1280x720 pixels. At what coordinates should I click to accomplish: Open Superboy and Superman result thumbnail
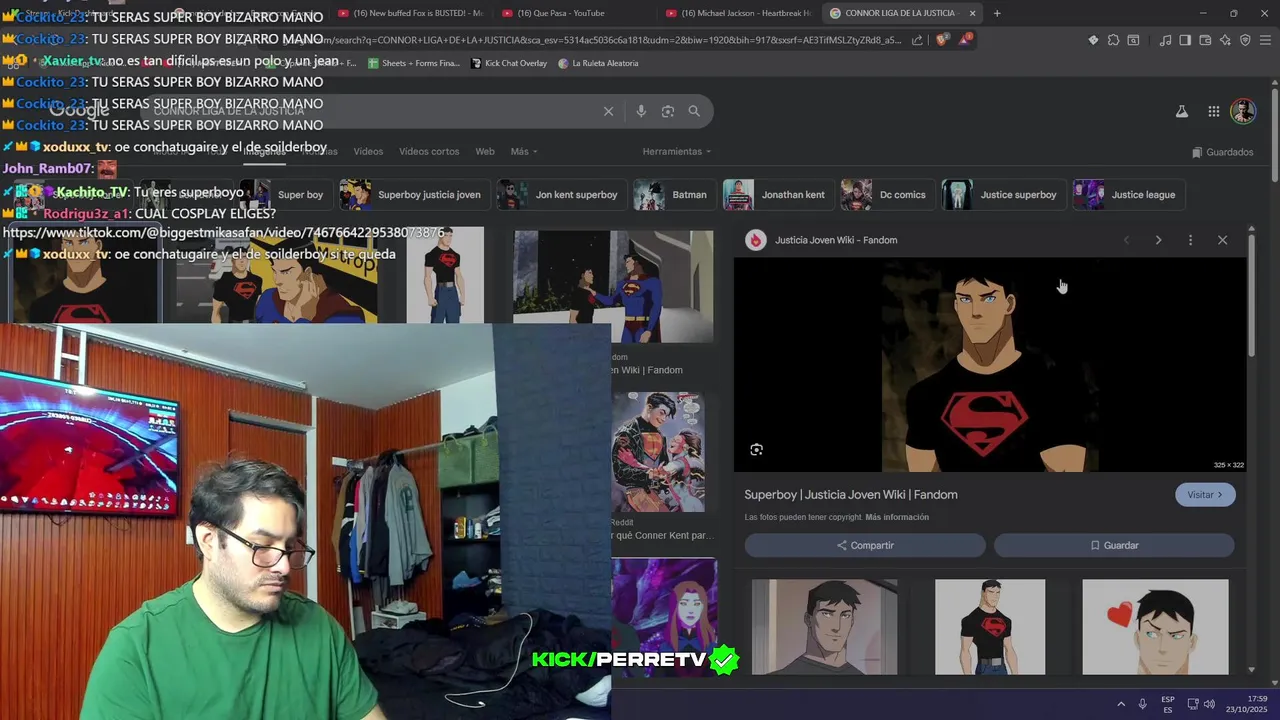[613, 285]
